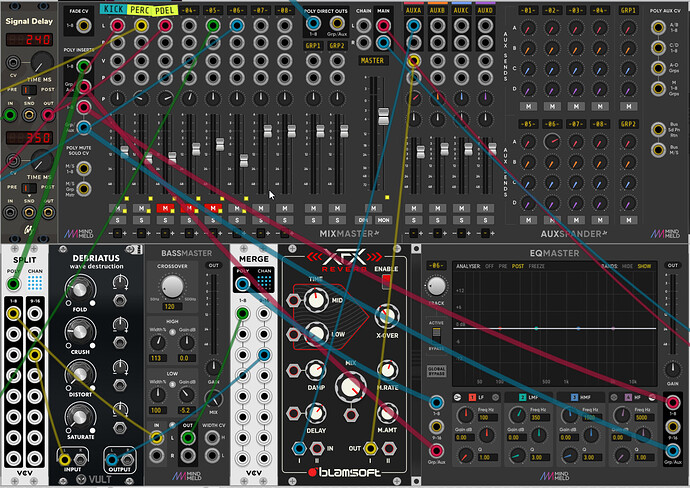Screen dimensions: 690x488
Task: Click the XFX Reverb MIX knob
Action: click(x=351, y=388)
